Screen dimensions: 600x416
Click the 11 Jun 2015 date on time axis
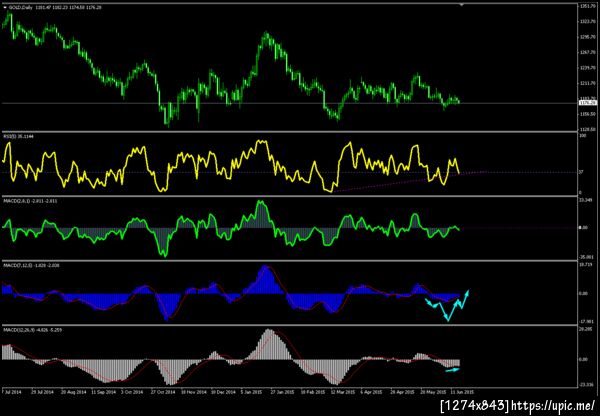(462, 392)
